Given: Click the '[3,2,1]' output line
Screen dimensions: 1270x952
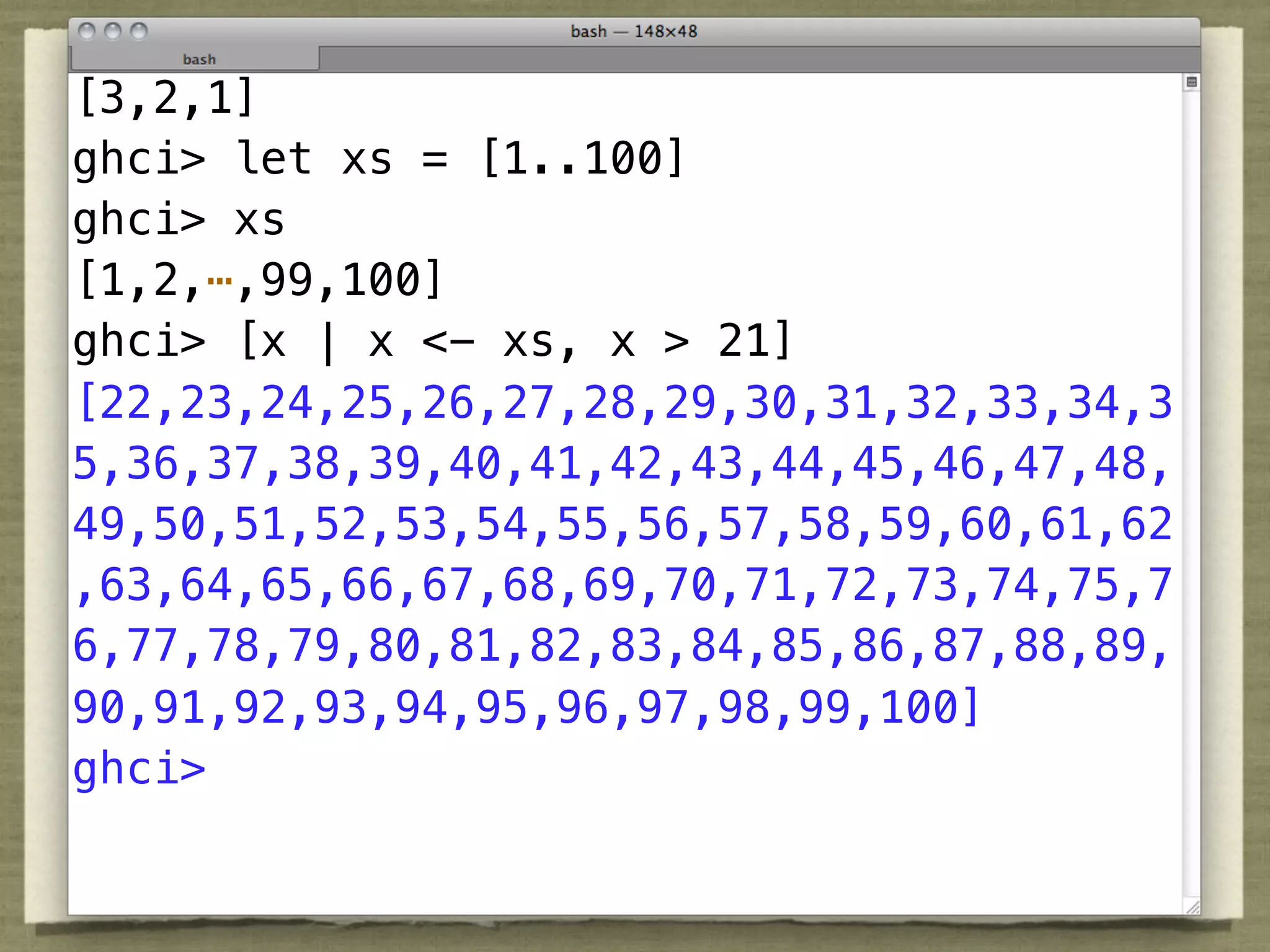Looking at the screenshot, I should coord(166,97).
